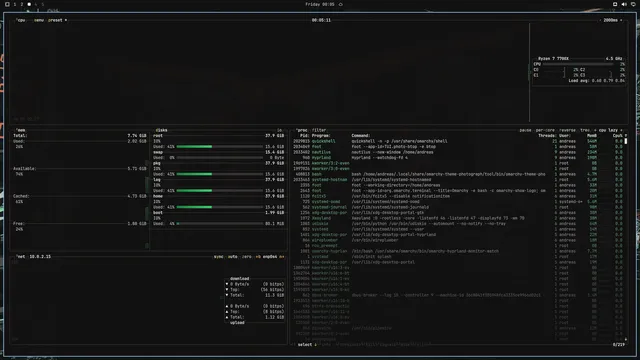
Task: Toggle net auto scaling
Action: (233, 257)
